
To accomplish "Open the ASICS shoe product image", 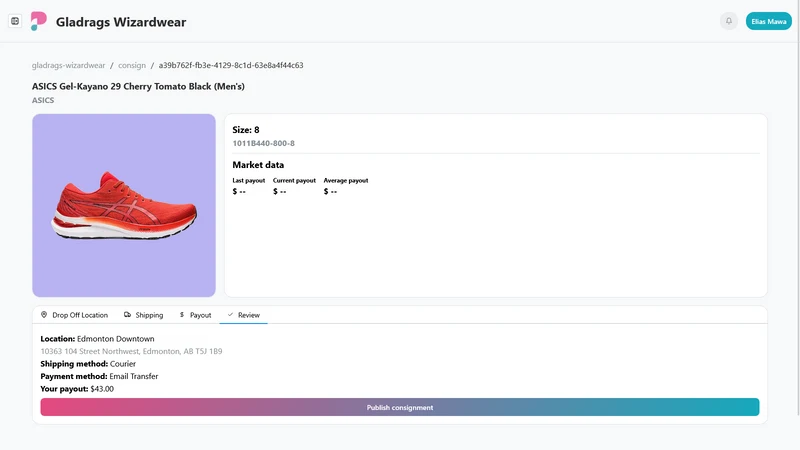I will coord(124,205).
